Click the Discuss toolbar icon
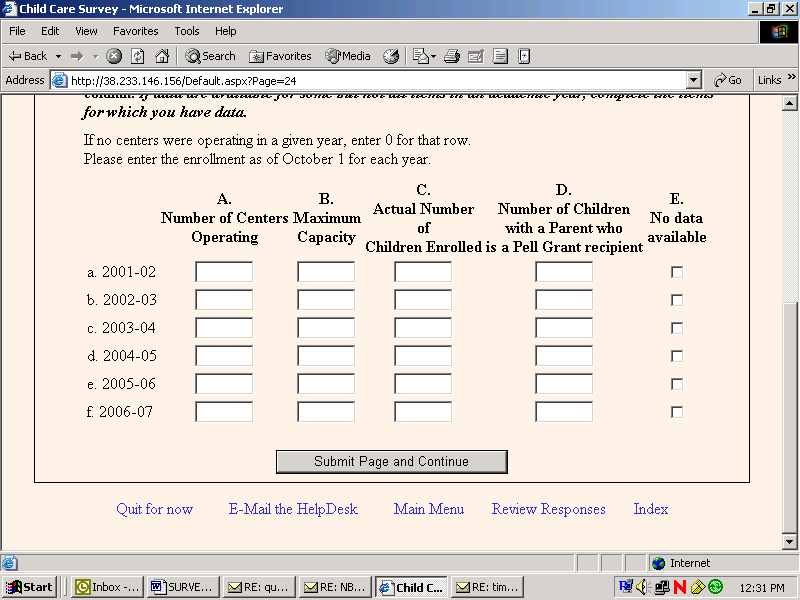The image size is (800, 600). 500,56
